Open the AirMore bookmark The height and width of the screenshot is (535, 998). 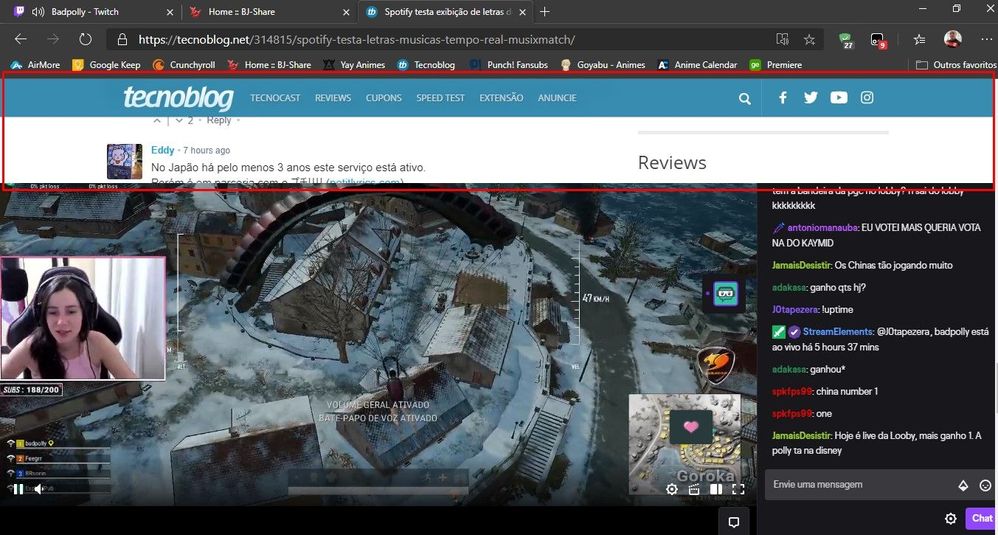36,65
